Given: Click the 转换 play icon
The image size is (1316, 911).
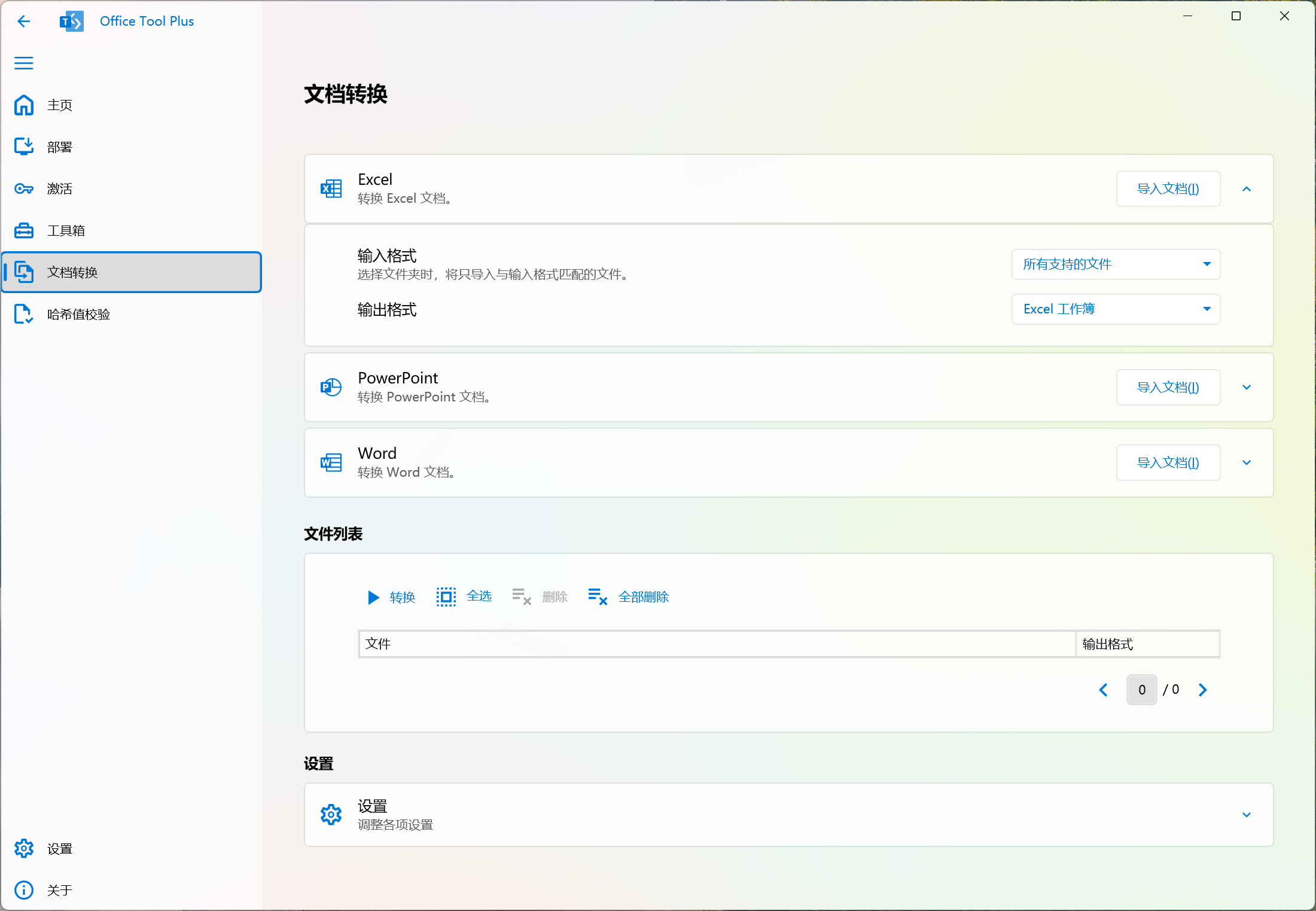Looking at the screenshot, I should pos(373,597).
